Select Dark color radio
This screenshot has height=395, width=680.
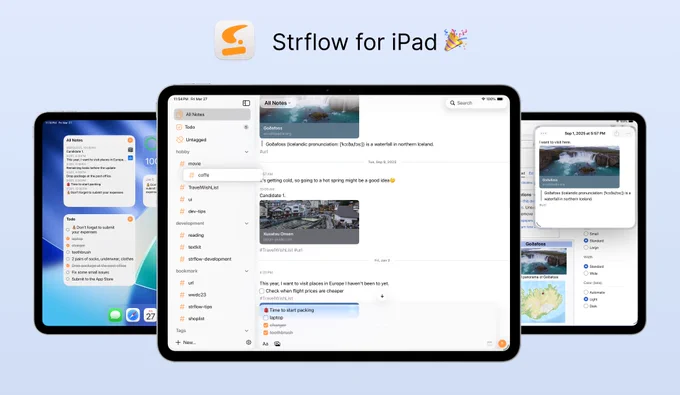(586, 306)
